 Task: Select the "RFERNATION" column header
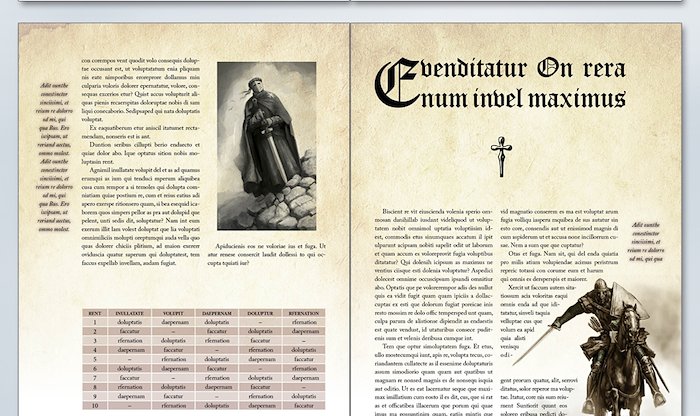coord(304,313)
